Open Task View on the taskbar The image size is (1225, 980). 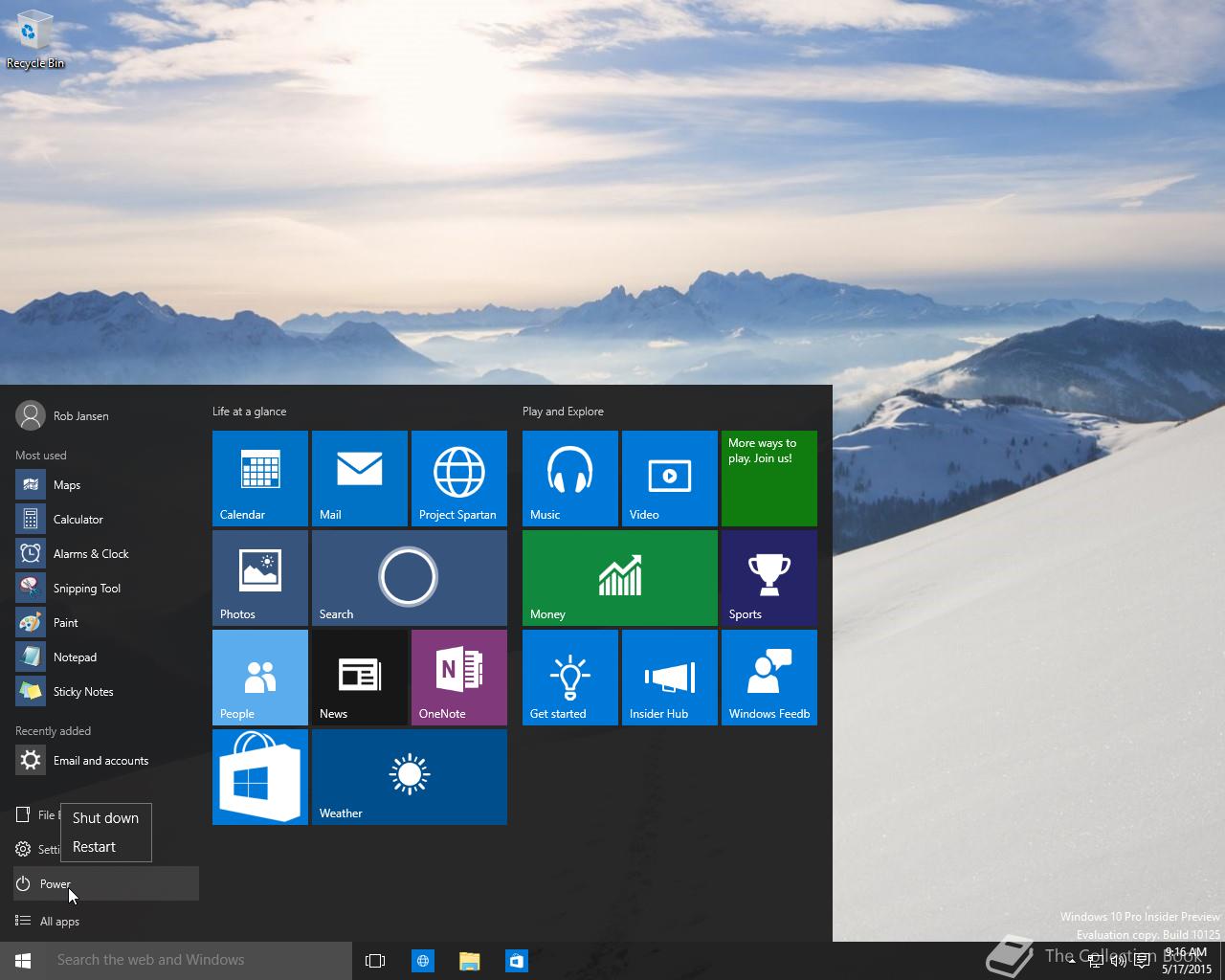tap(375, 961)
